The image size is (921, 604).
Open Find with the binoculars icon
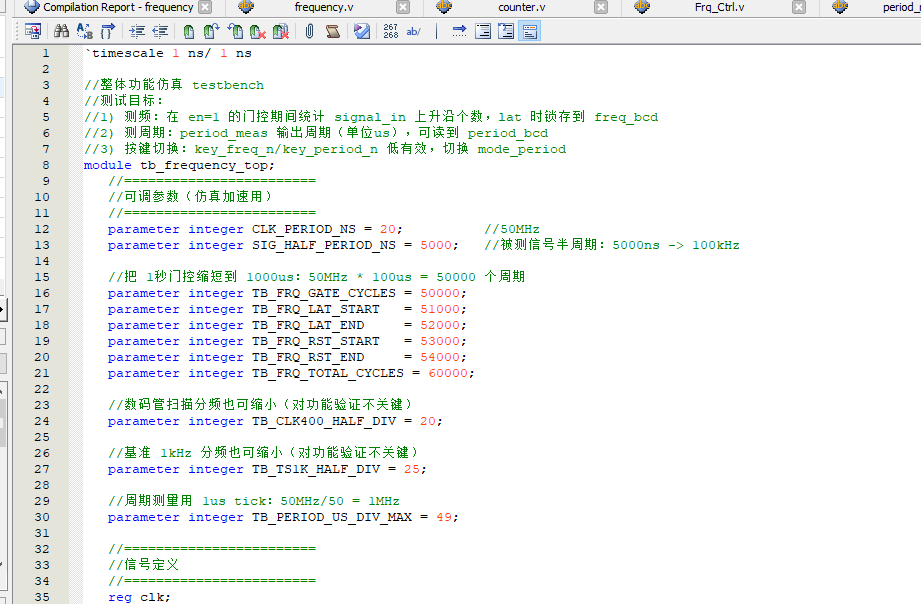click(61, 31)
